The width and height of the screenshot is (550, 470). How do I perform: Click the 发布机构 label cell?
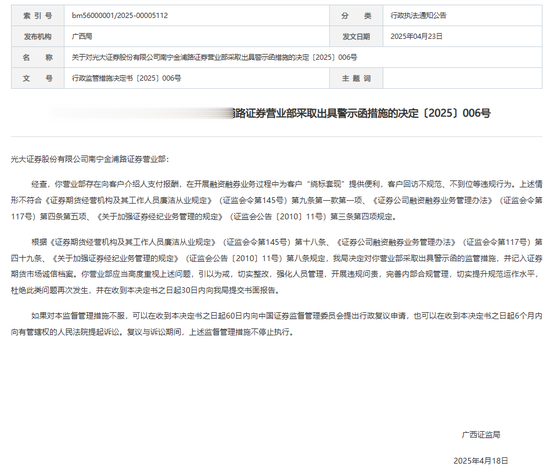(38, 36)
